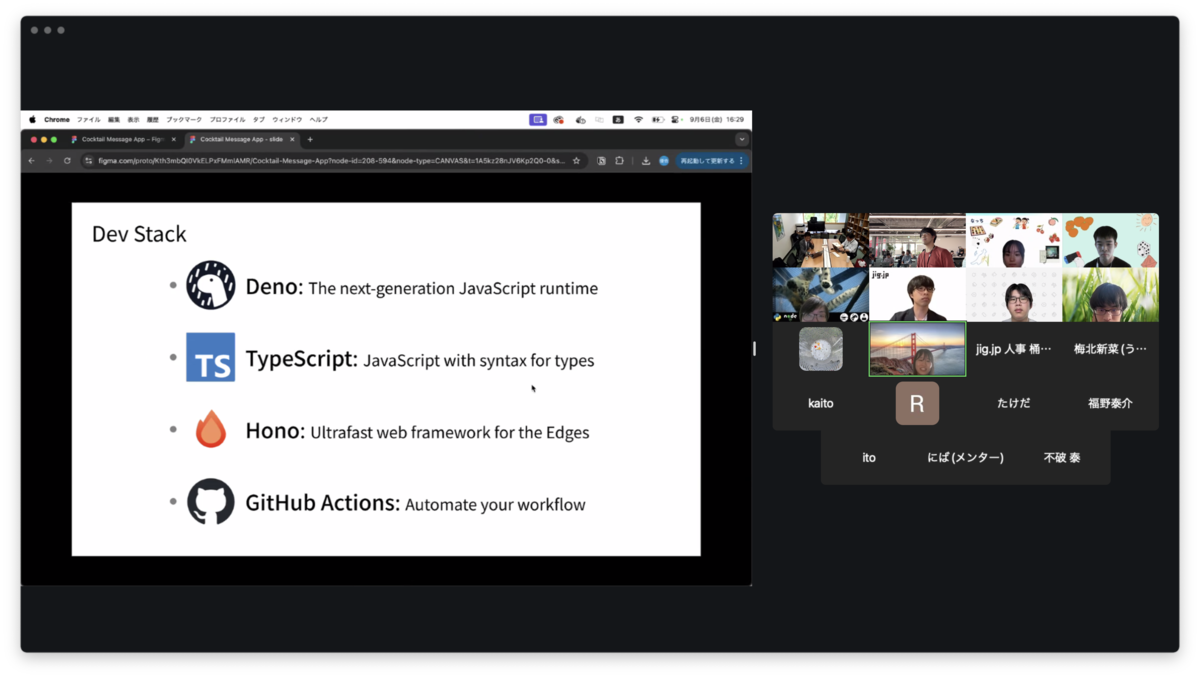
Task: Open the ブックマーク menu
Action: pyautogui.click(x=184, y=119)
